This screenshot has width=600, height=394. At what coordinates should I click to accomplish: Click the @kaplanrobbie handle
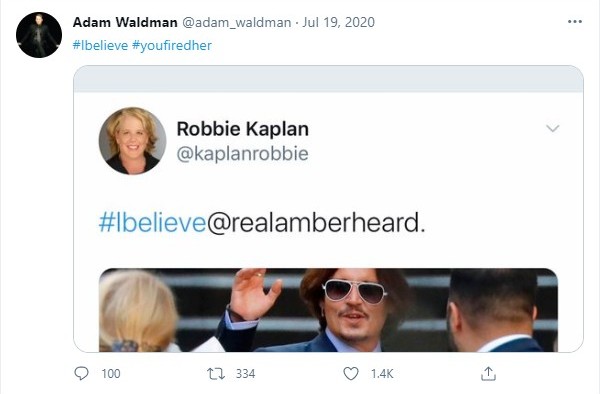point(243,154)
